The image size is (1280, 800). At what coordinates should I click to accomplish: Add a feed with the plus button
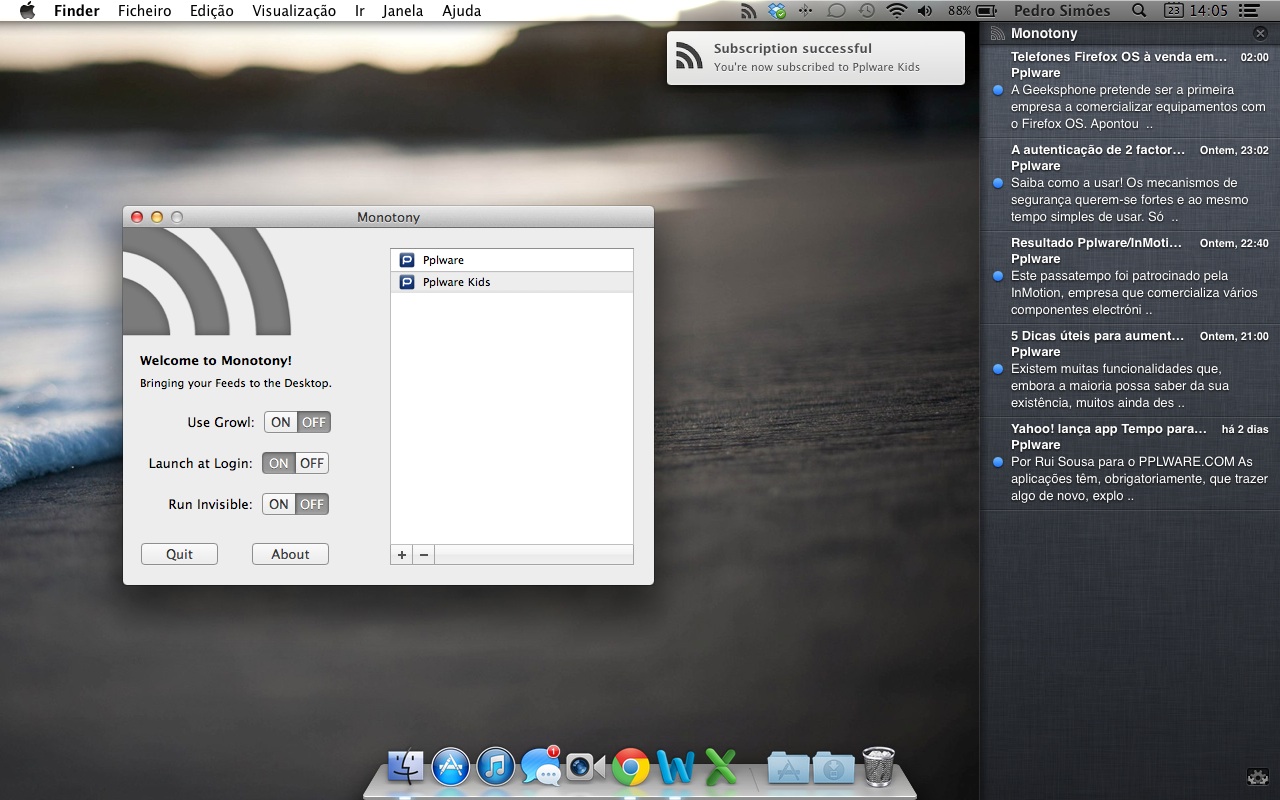402,555
